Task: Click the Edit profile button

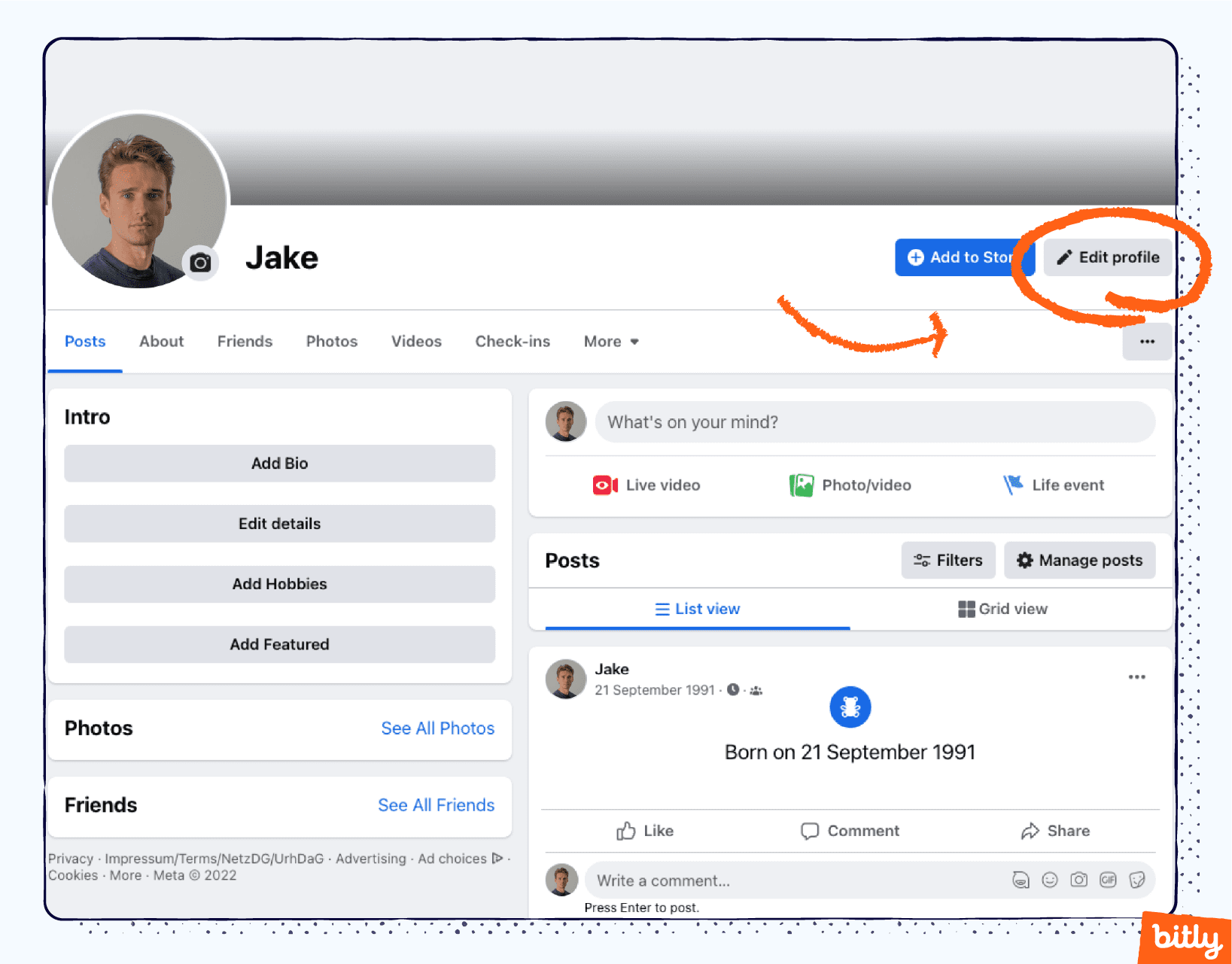Action: pyautogui.click(x=1106, y=257)
